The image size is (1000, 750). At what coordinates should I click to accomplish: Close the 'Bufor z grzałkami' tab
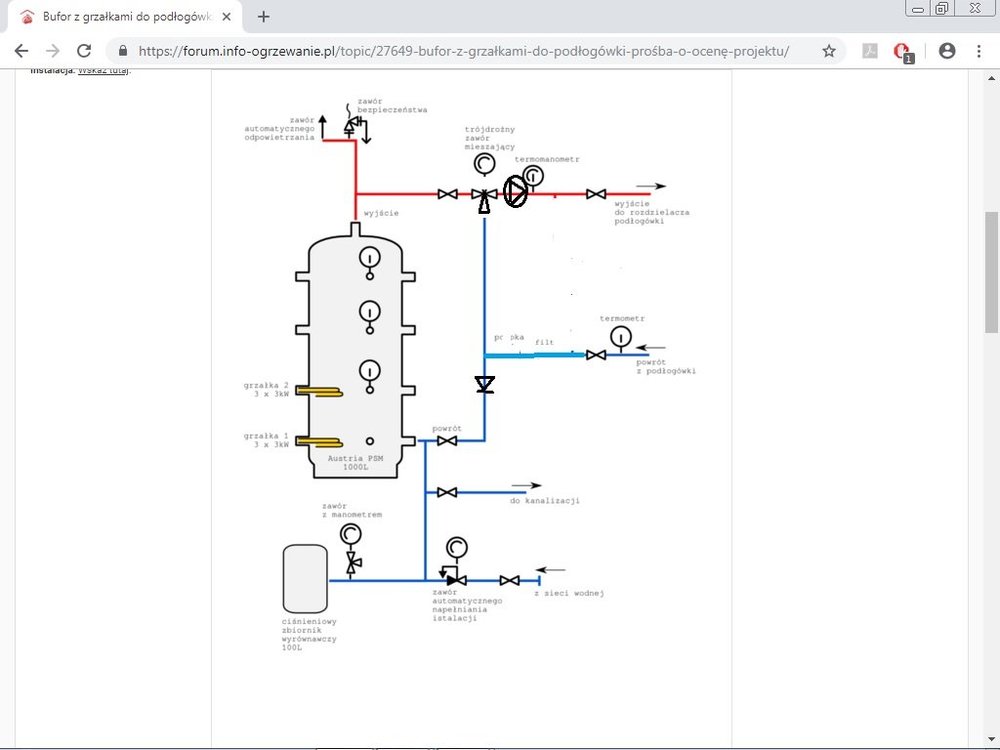pyautogui.click(x=231, y=17)
